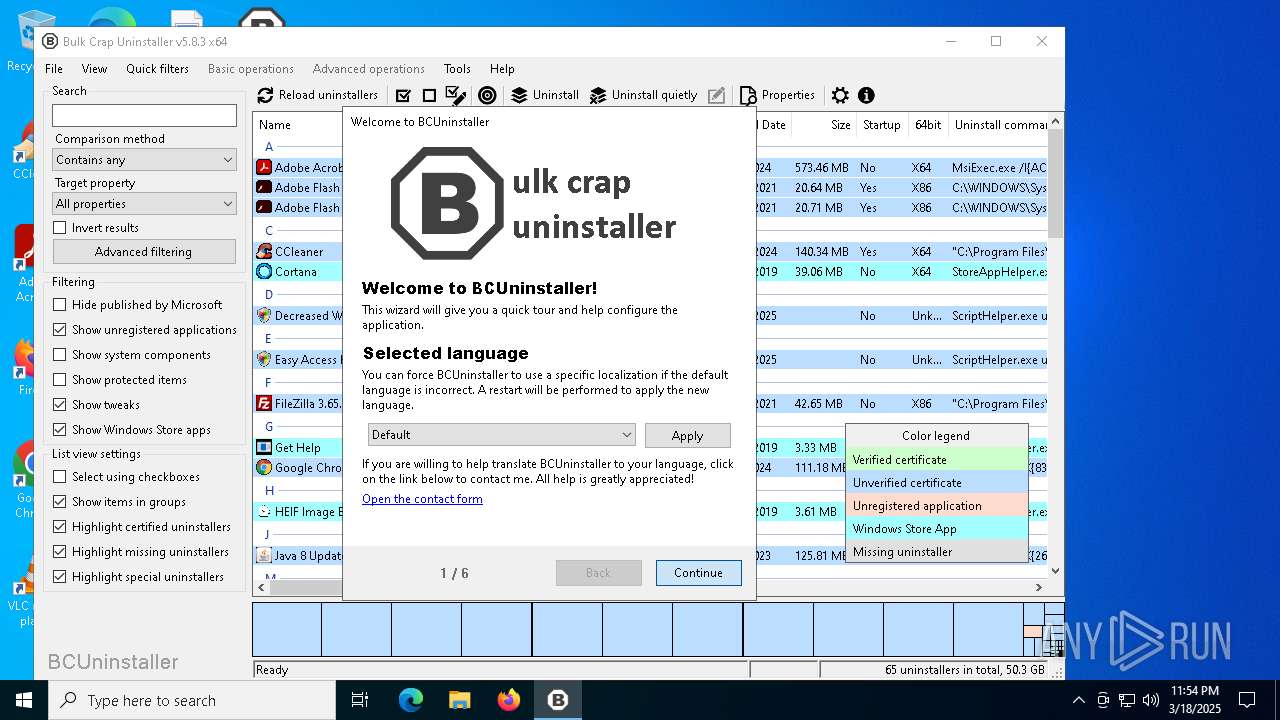Click the Apply language button
Image resolution: width=1280 pixels, height=720 pixels.
[687, 435]
